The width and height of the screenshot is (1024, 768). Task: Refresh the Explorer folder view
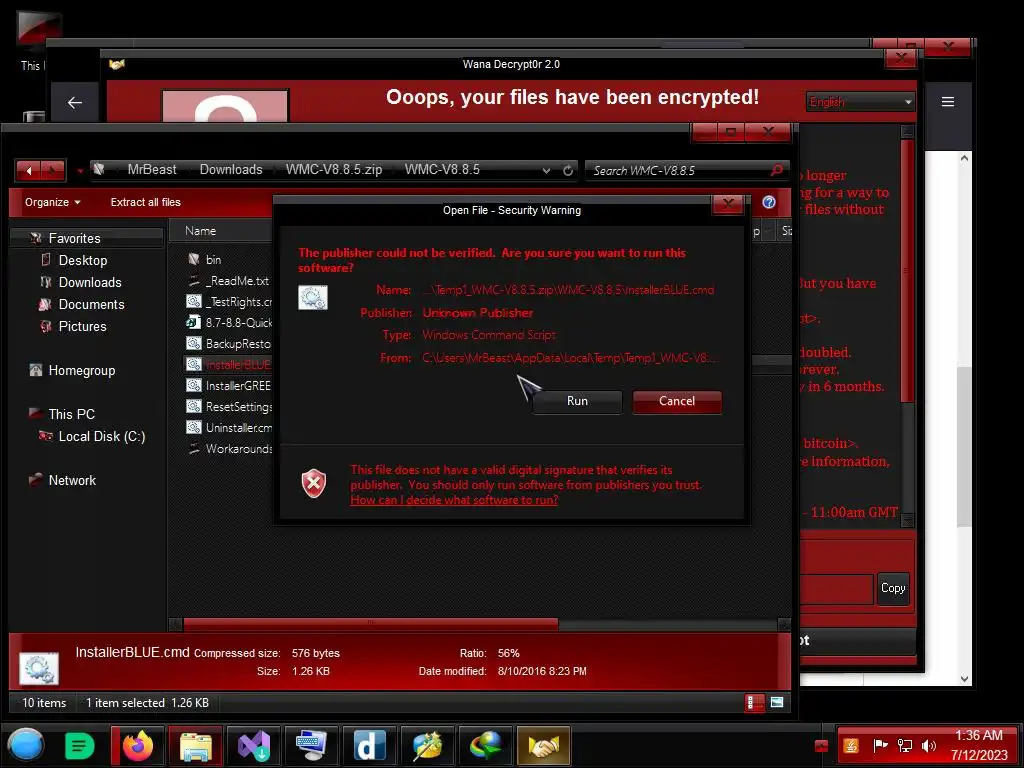(x=568, y=170)
